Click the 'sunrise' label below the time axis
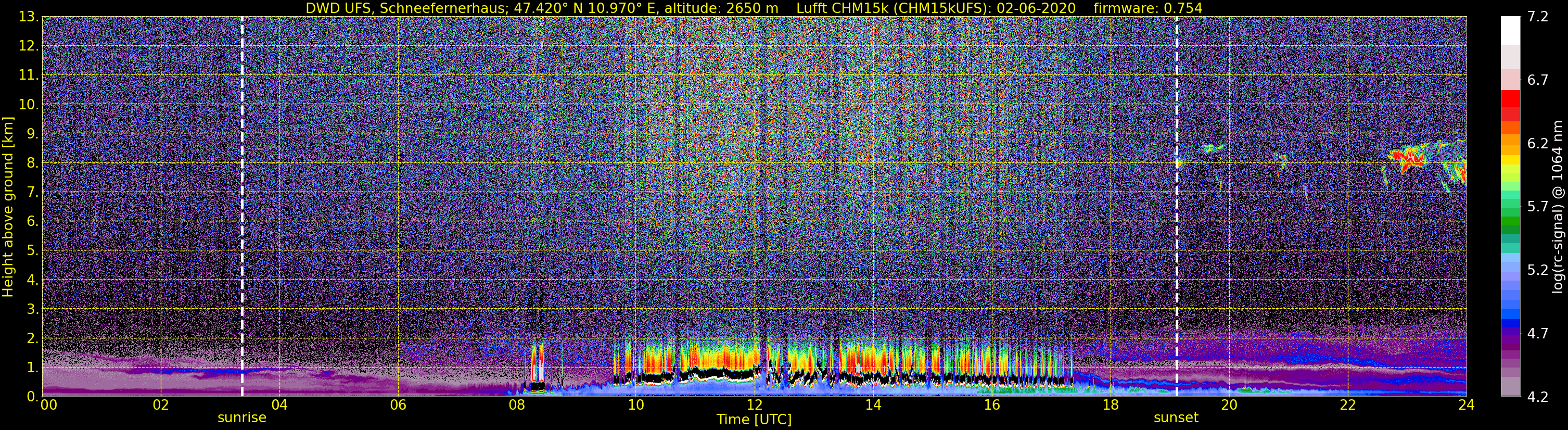This screenshot has height=430, width=1568. click(241, 418)
